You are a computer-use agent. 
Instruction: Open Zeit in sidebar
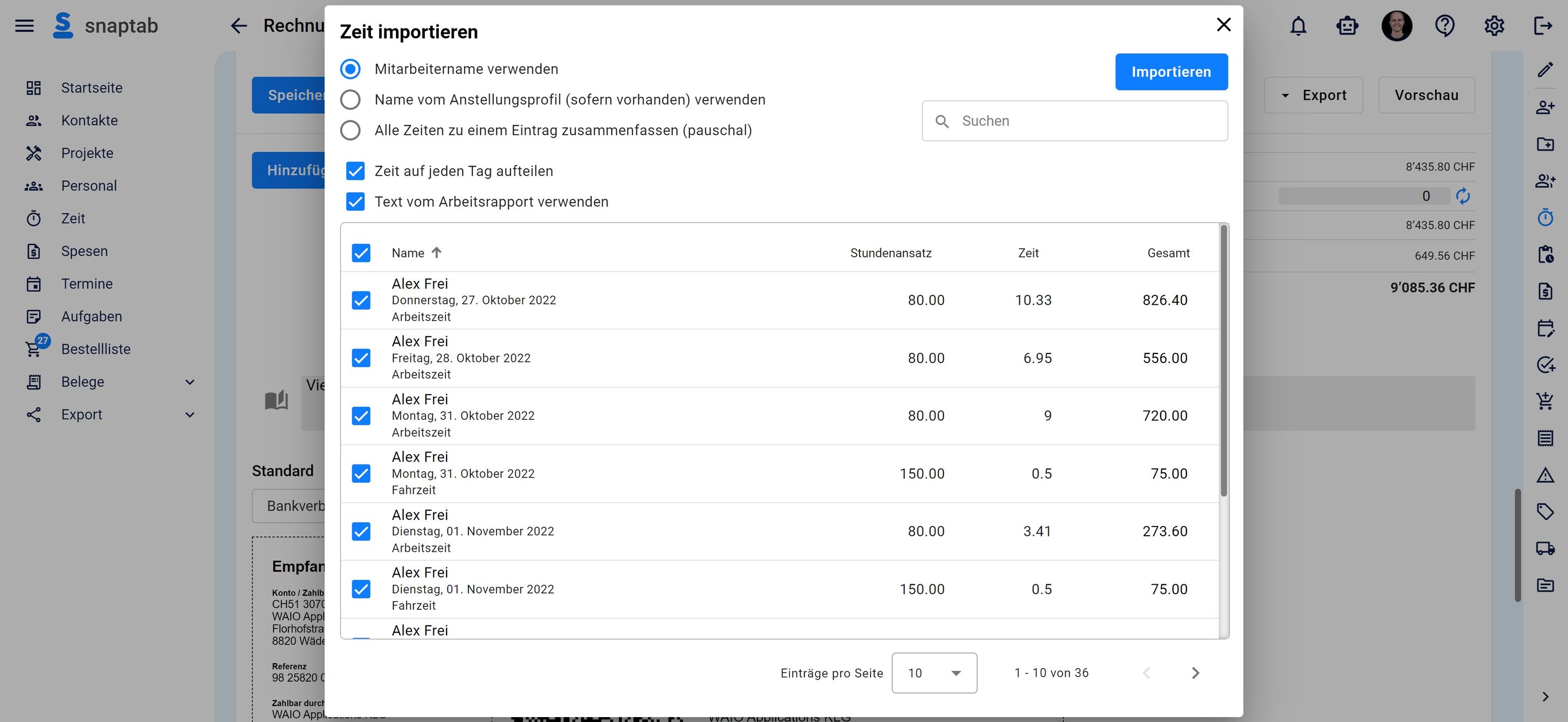(x=73, y=218)
